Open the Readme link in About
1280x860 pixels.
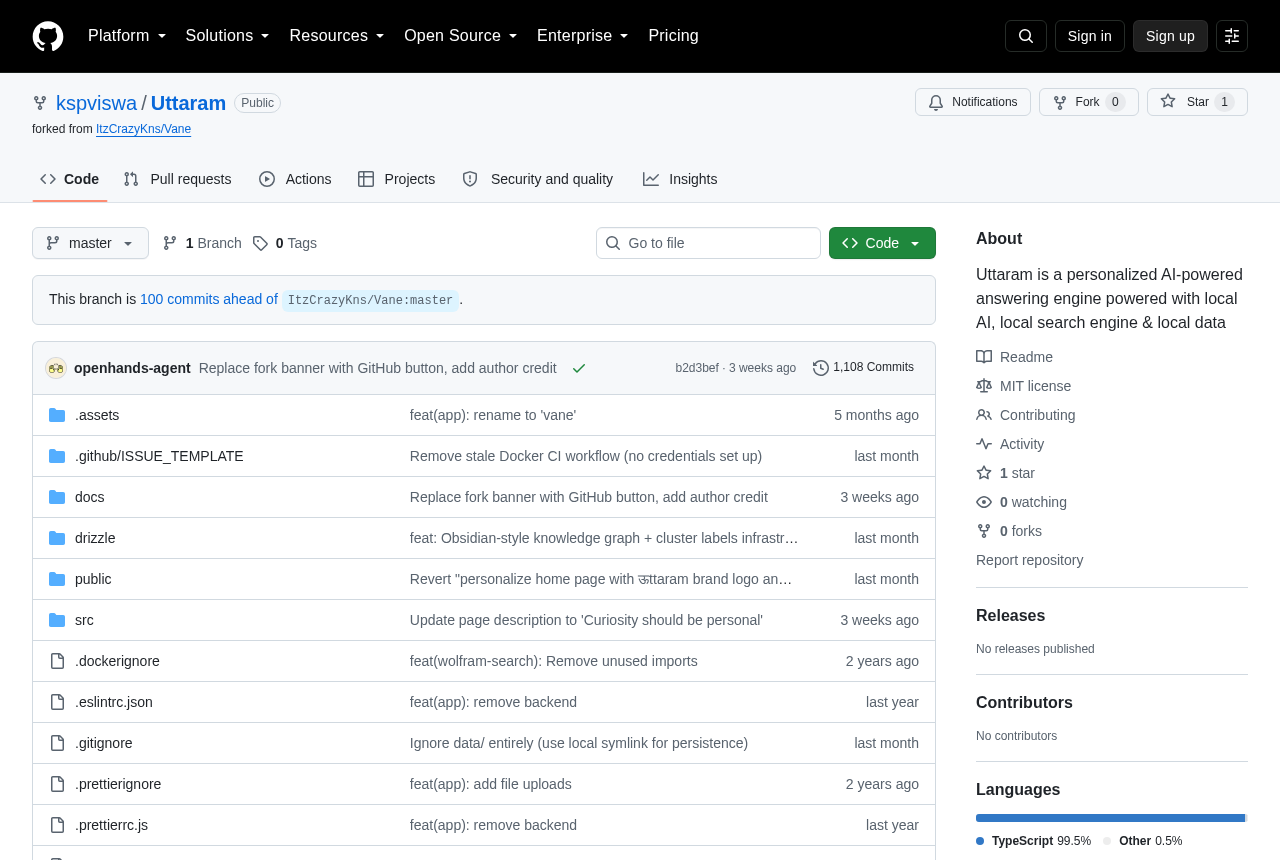[1014, 357]
